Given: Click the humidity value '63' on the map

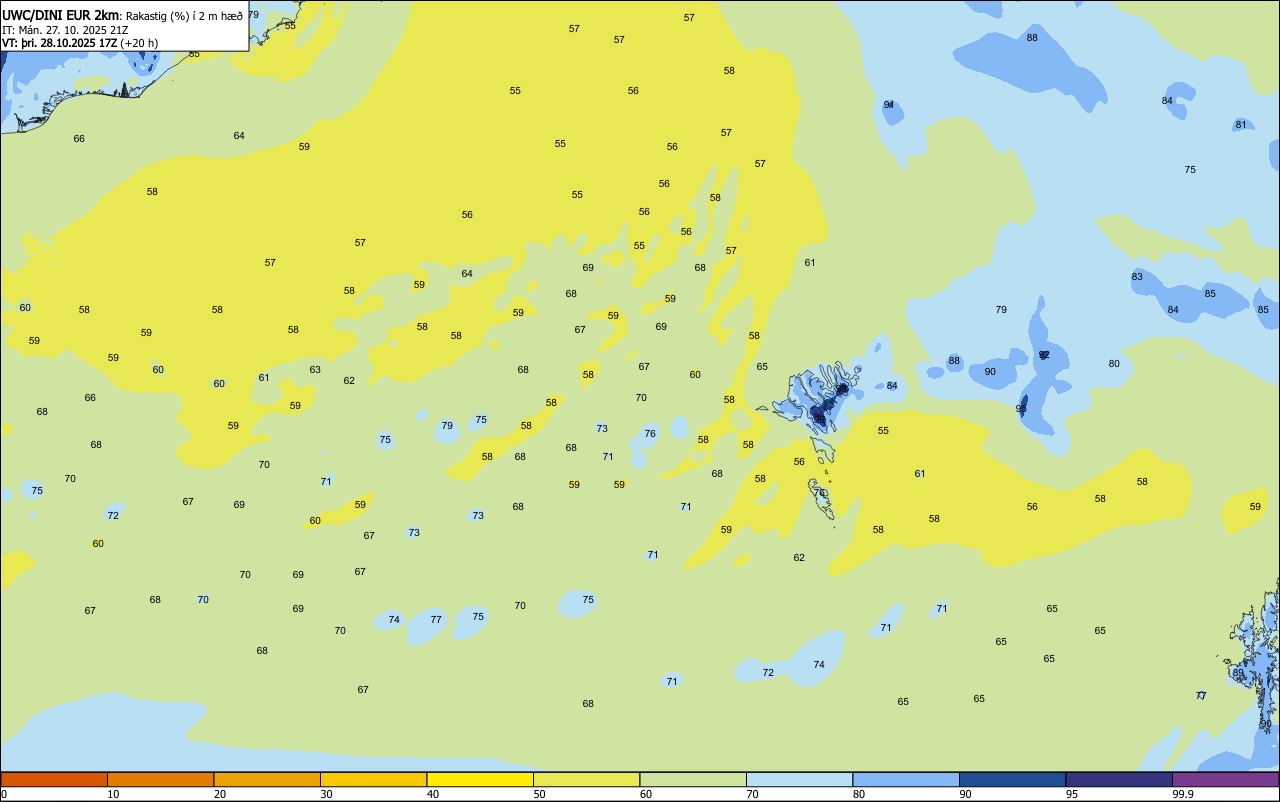Looking at the screenshot, I should pyautogui.click(x=315, y=370).
